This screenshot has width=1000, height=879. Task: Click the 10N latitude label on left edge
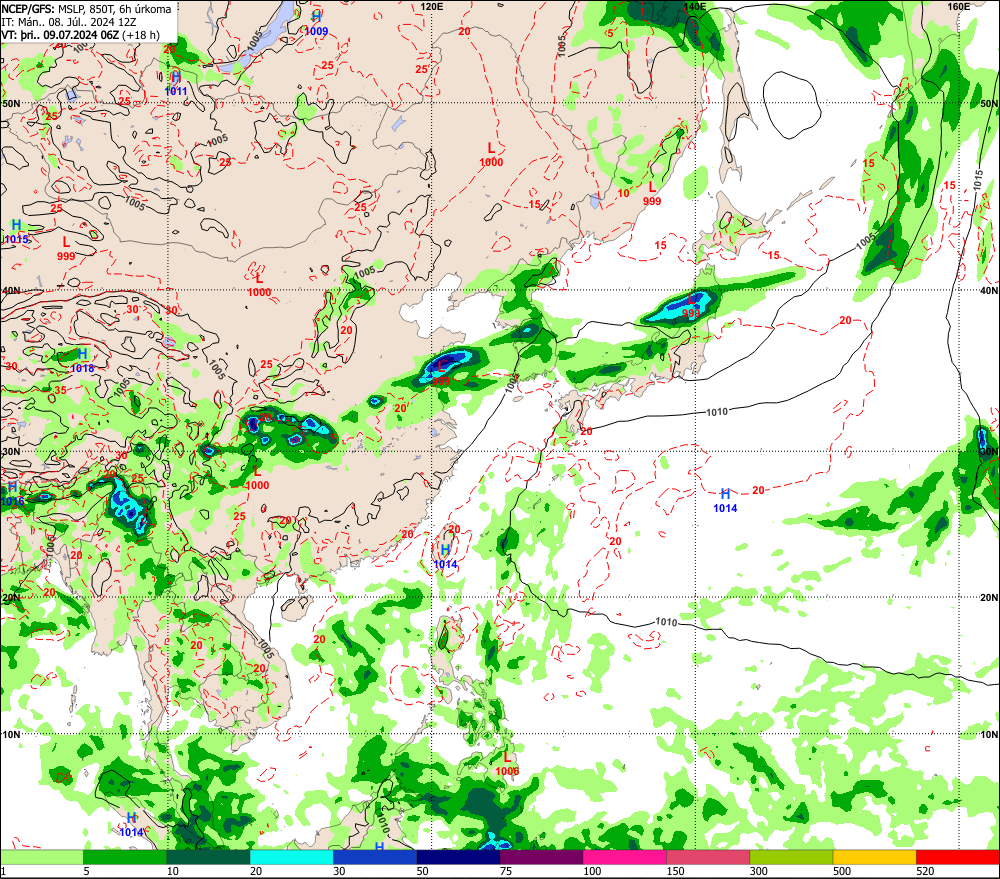coord(11,734)
